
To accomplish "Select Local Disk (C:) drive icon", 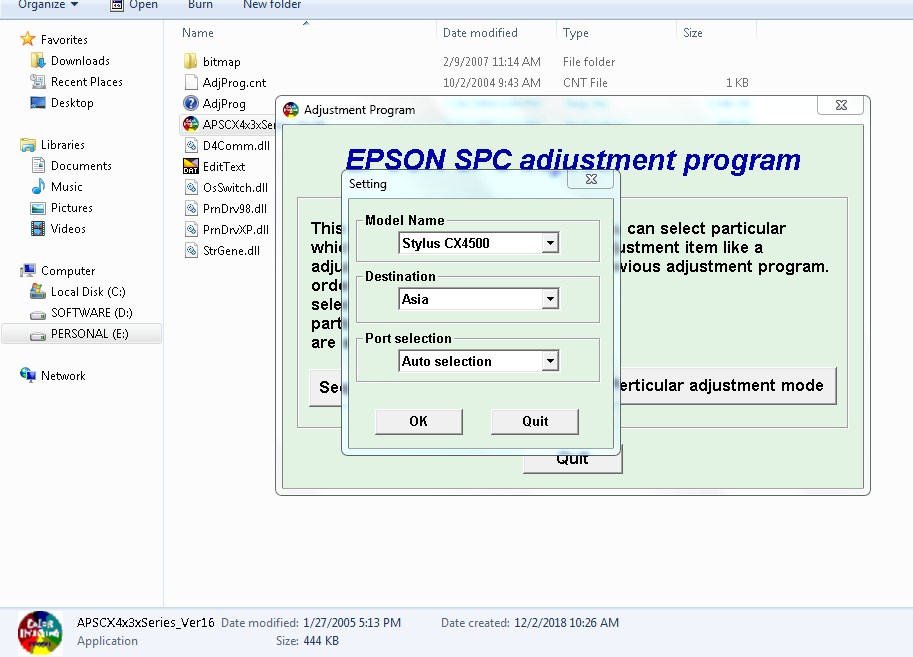I will [x=38, y=291].
